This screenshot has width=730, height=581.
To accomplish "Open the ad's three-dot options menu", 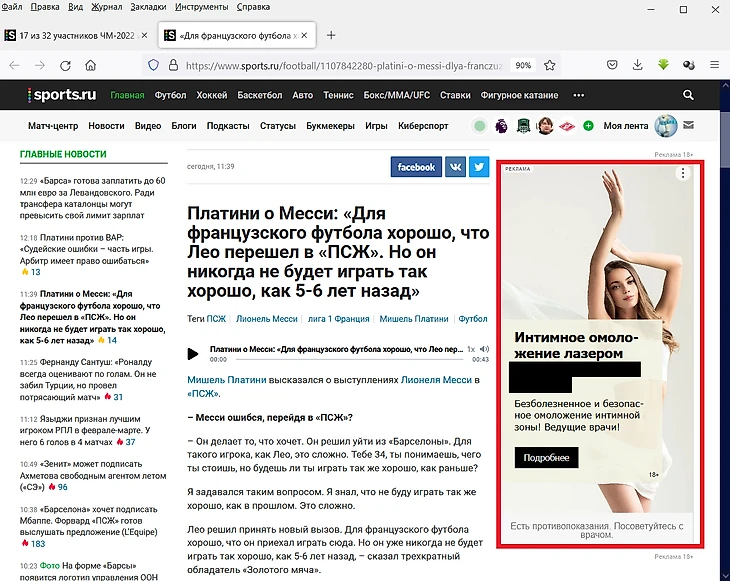I will [x=683, y=174].
